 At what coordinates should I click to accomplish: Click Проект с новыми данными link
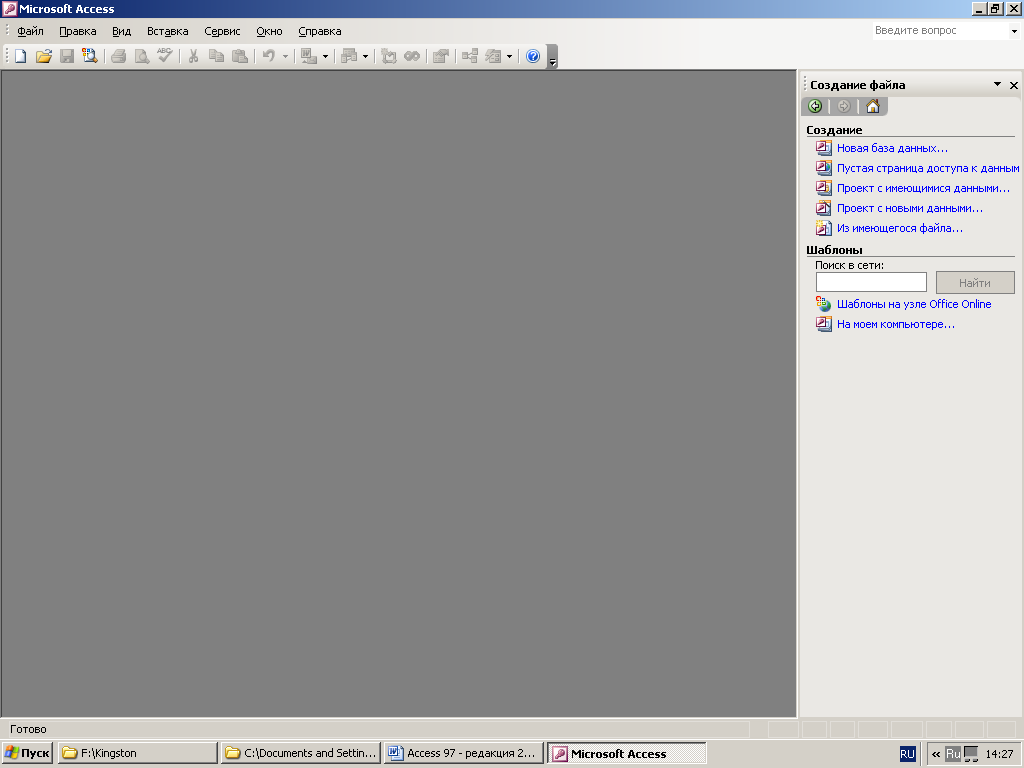[910, 209]
